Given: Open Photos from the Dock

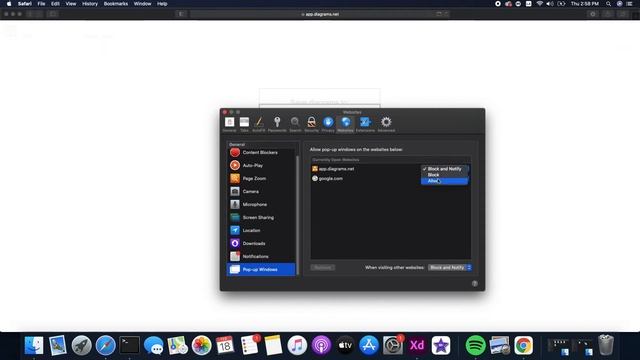Looking at the screenshot, I should [x=202, y=345].
